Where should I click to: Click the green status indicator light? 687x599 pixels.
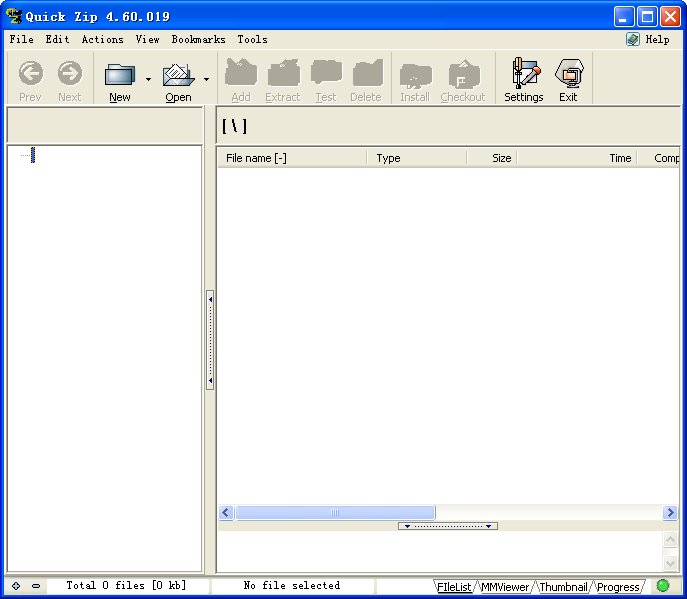(662, 586)
